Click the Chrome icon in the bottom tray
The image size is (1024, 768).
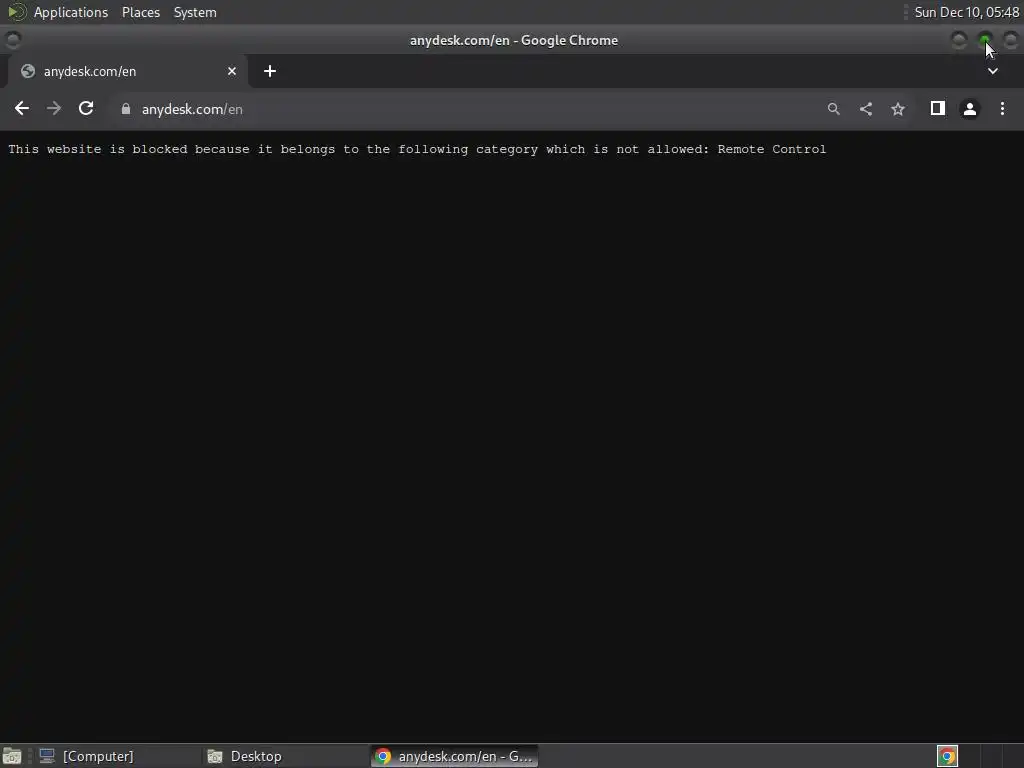947,756
